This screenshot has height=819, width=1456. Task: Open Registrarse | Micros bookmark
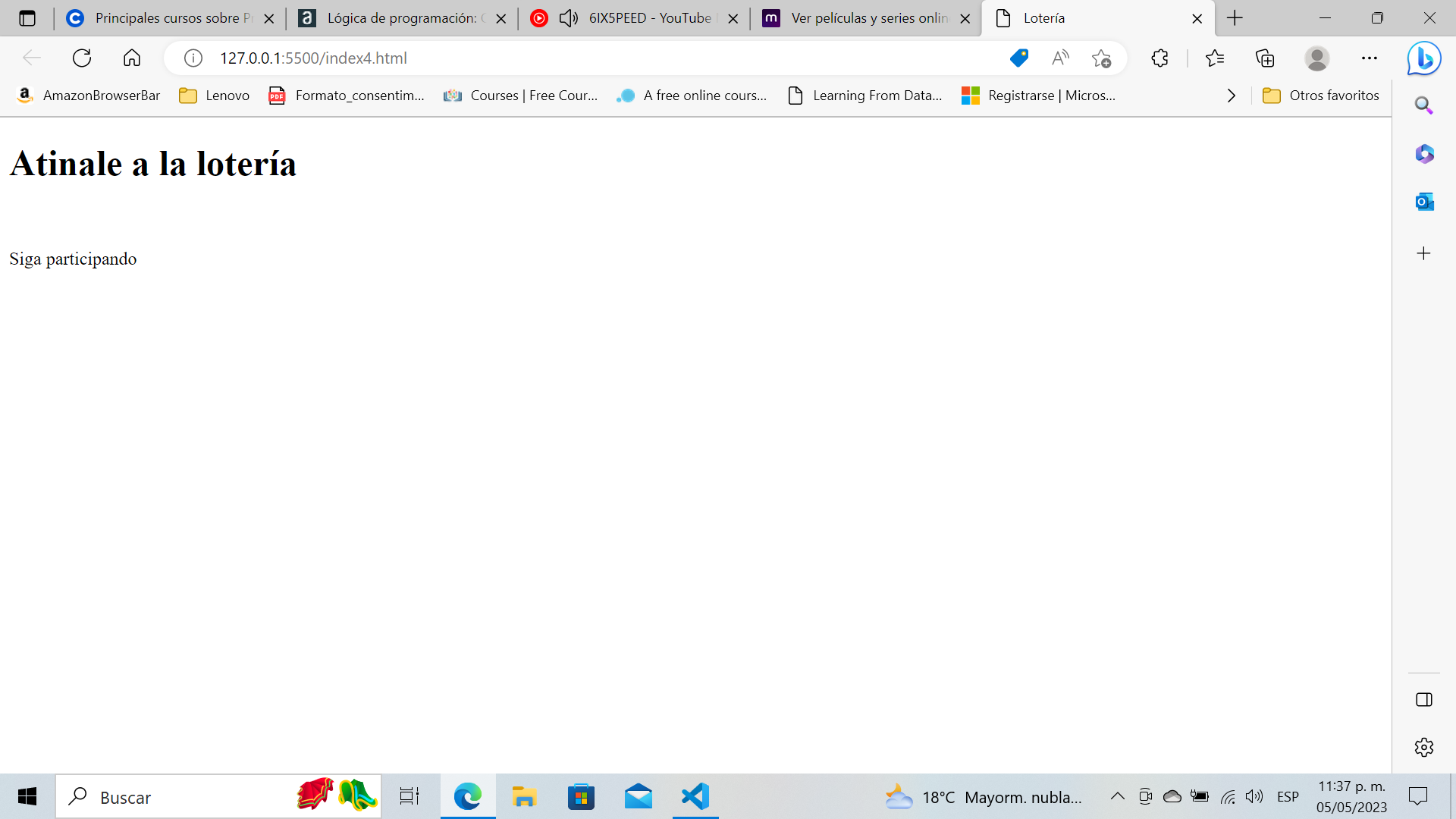coord(1038,96)
